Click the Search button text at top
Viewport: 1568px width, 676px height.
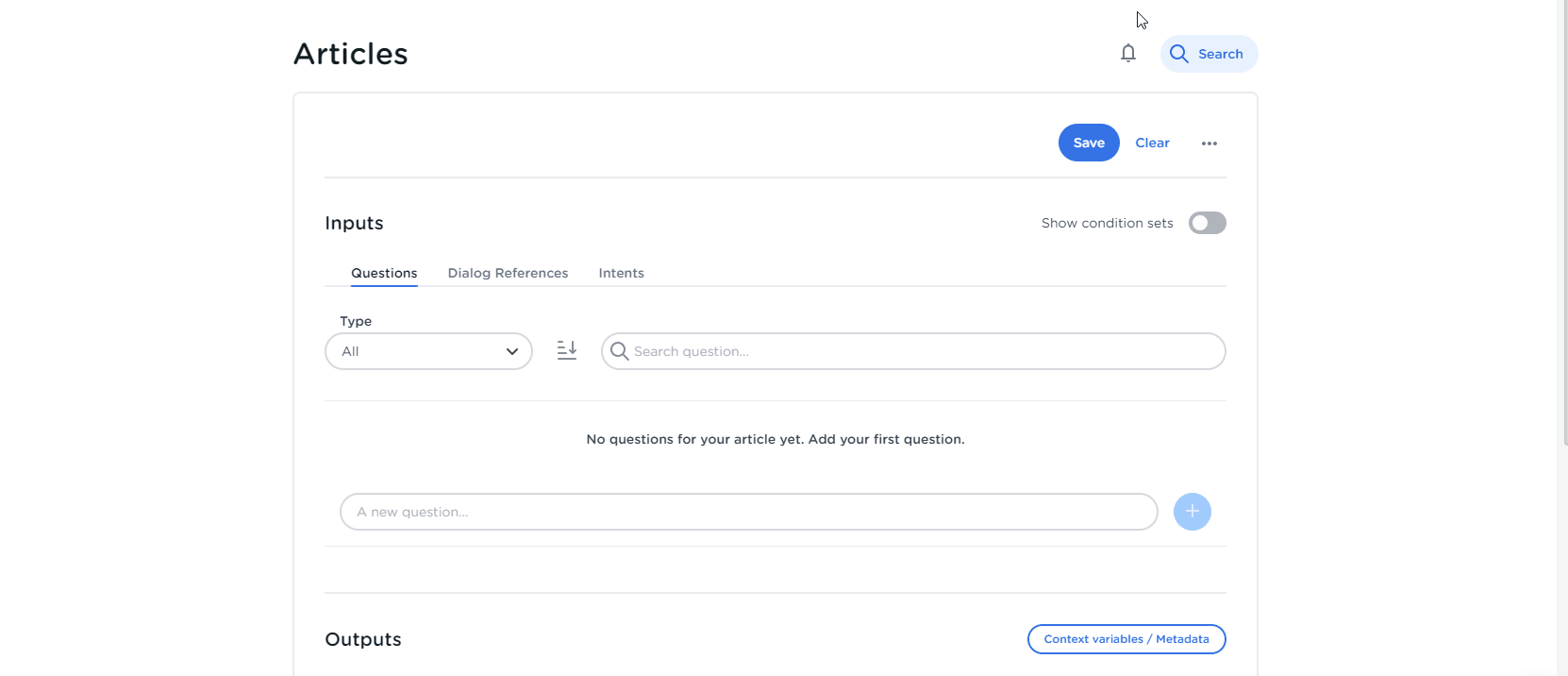pyautogui.click(x=1220, y=54)
